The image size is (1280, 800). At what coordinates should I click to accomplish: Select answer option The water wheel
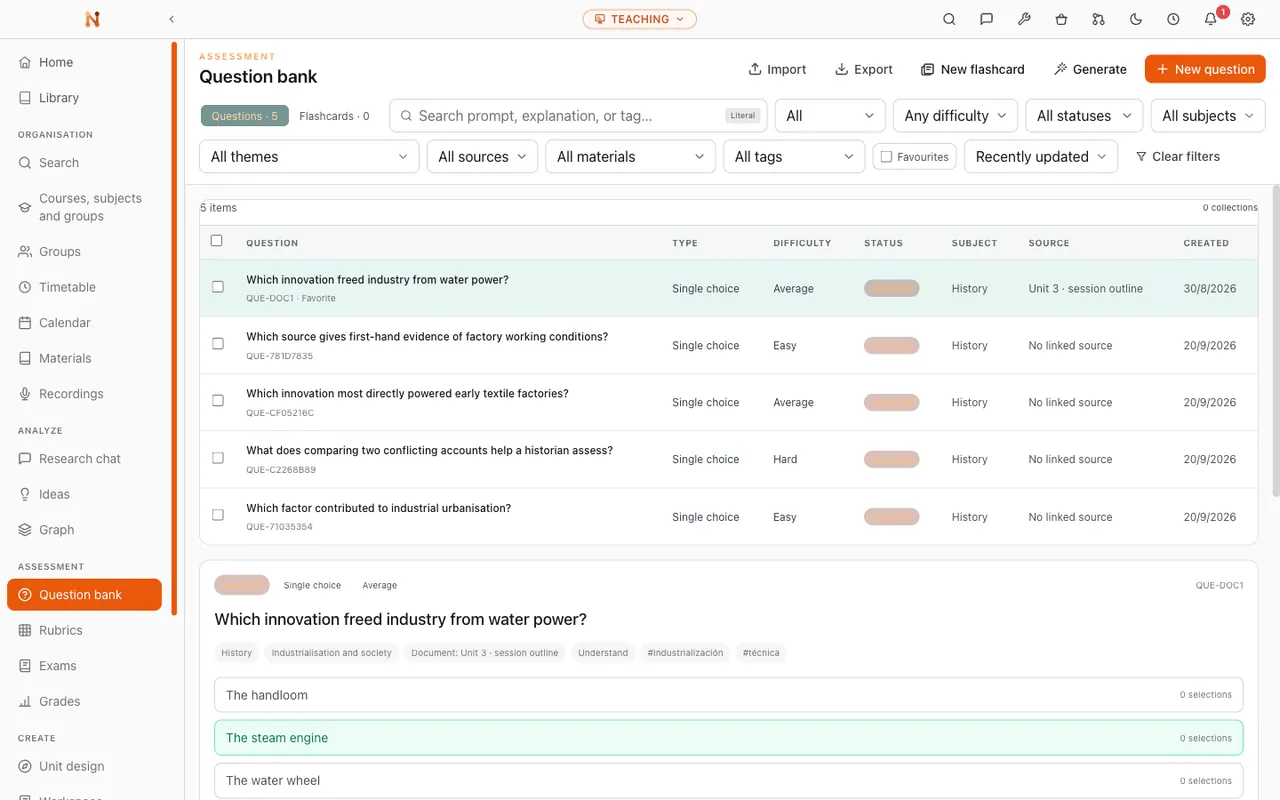[728, 780]
